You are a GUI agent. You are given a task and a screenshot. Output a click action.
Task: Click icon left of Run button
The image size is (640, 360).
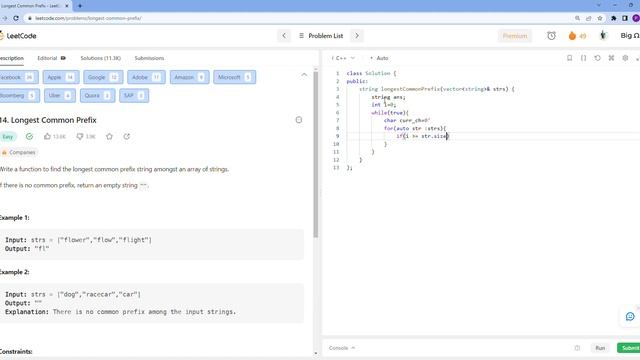[x=577, y=348]
